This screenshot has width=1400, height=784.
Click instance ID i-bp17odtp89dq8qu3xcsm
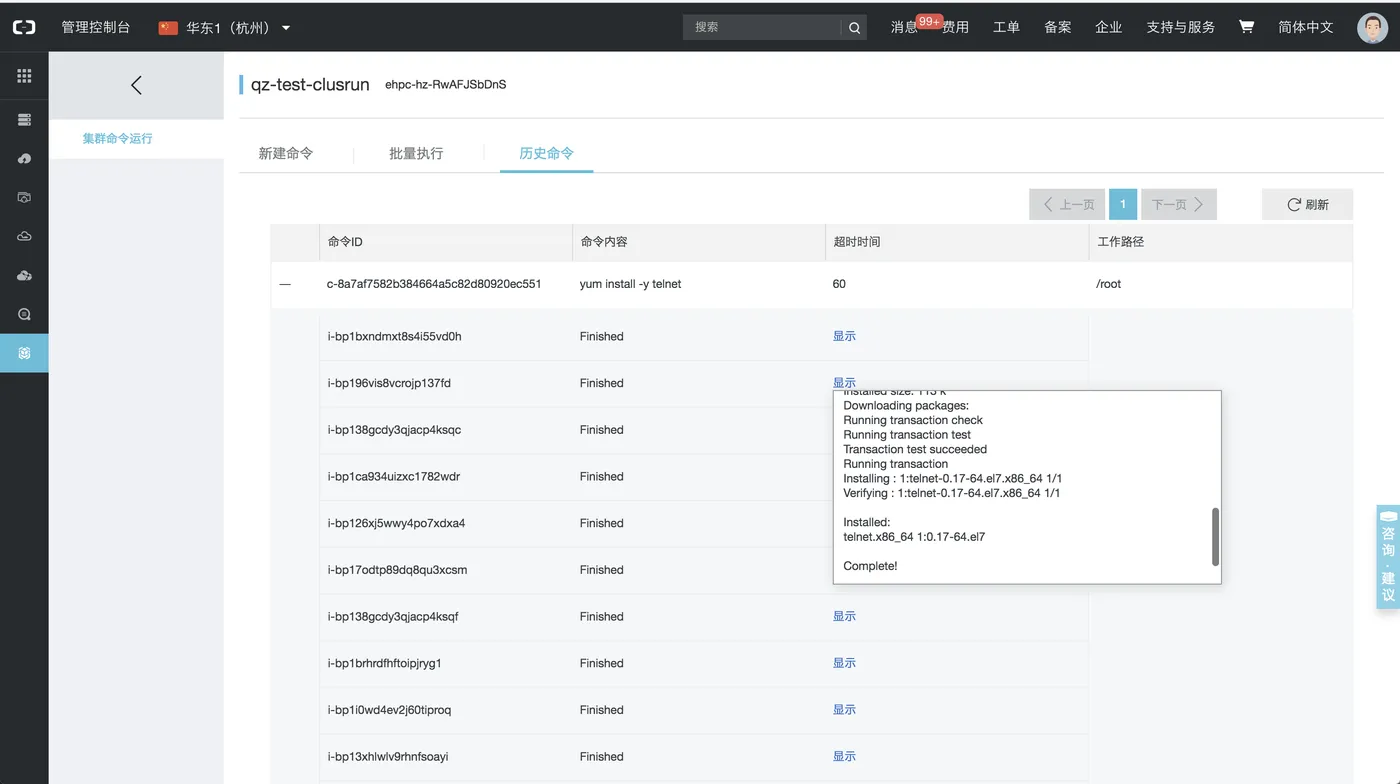click(x=397, y=570)
